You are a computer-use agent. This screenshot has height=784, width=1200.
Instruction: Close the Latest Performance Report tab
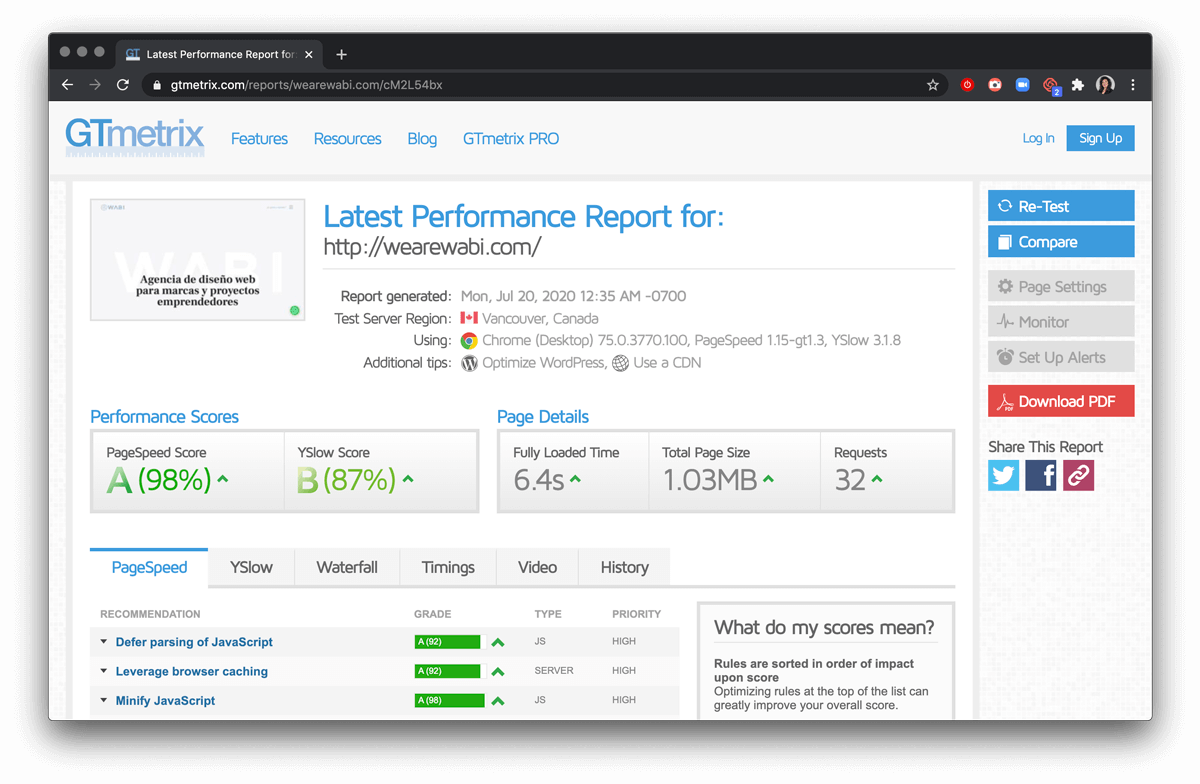pyautogui.click(x=309, y=54)
